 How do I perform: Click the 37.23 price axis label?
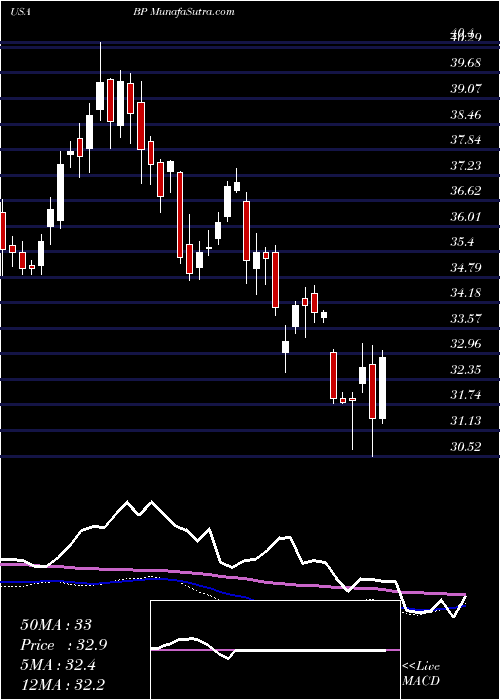tap(466, 166)
